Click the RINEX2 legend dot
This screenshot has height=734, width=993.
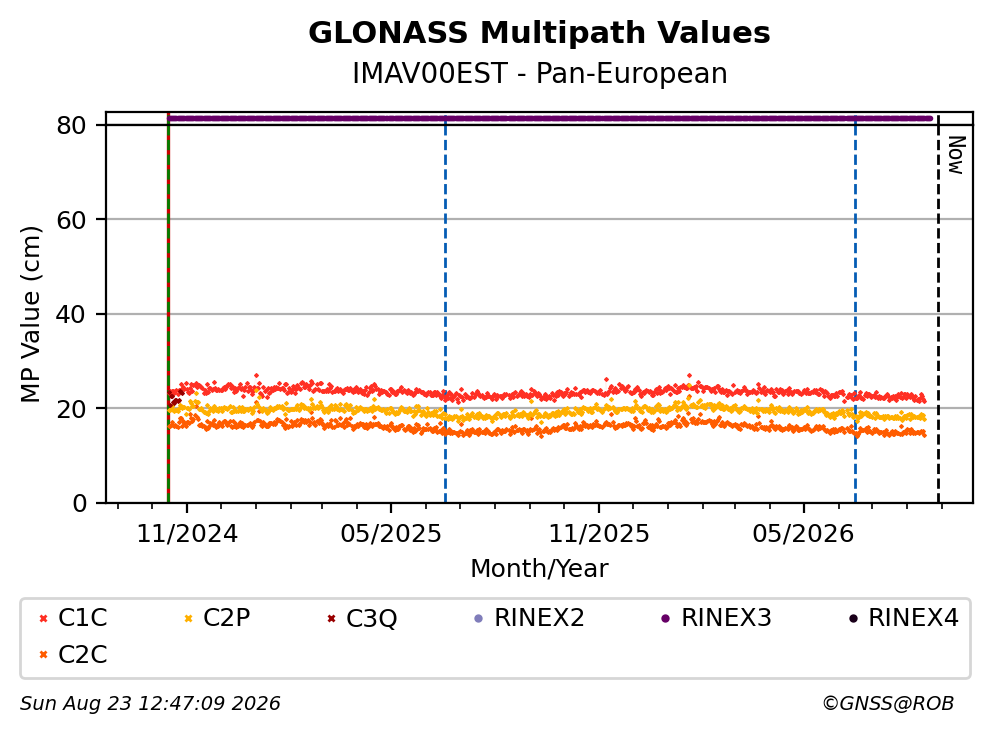pyautogui.click(x=478, y=619)
